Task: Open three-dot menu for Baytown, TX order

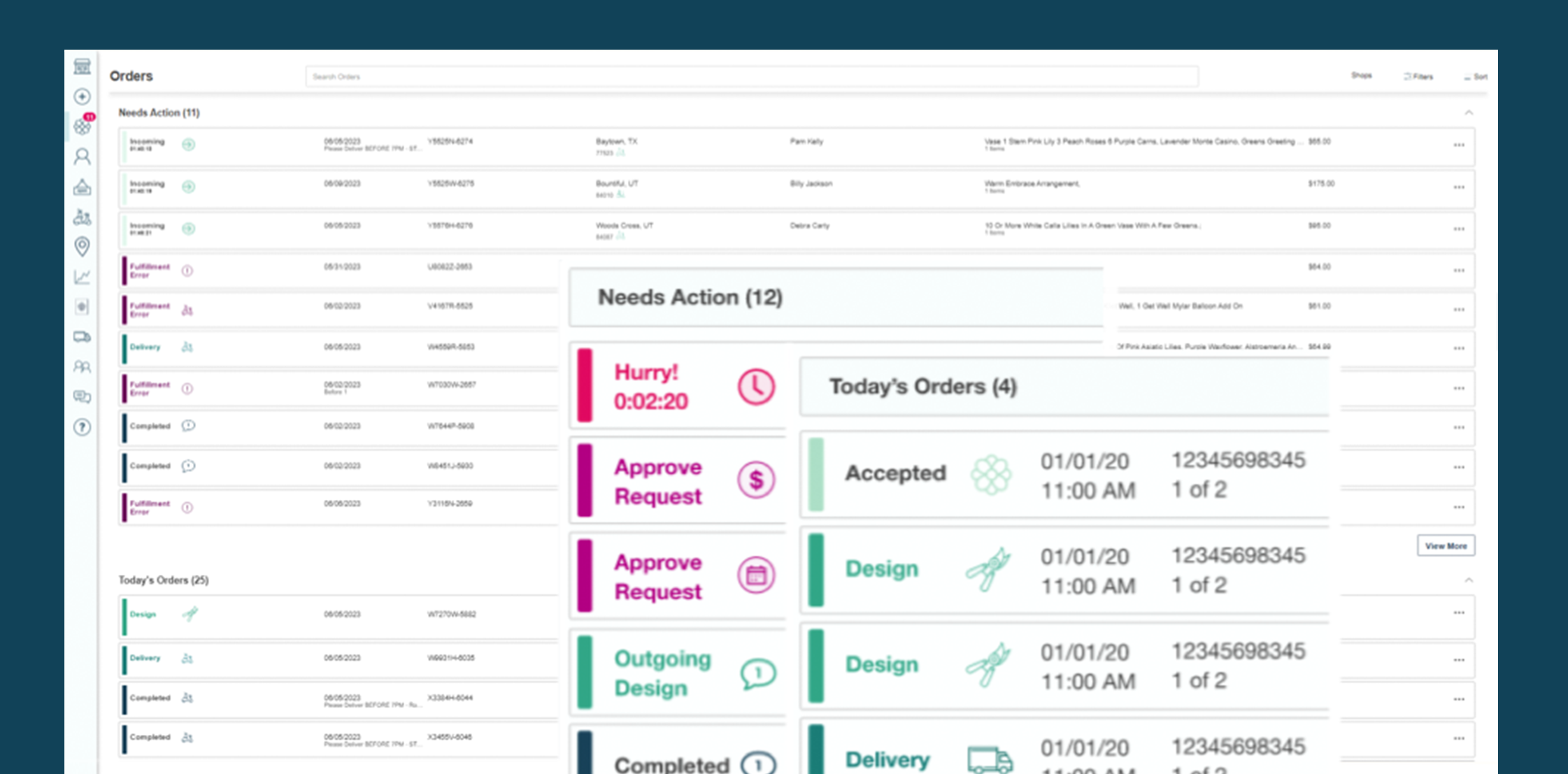Action: click(1459, 145)
